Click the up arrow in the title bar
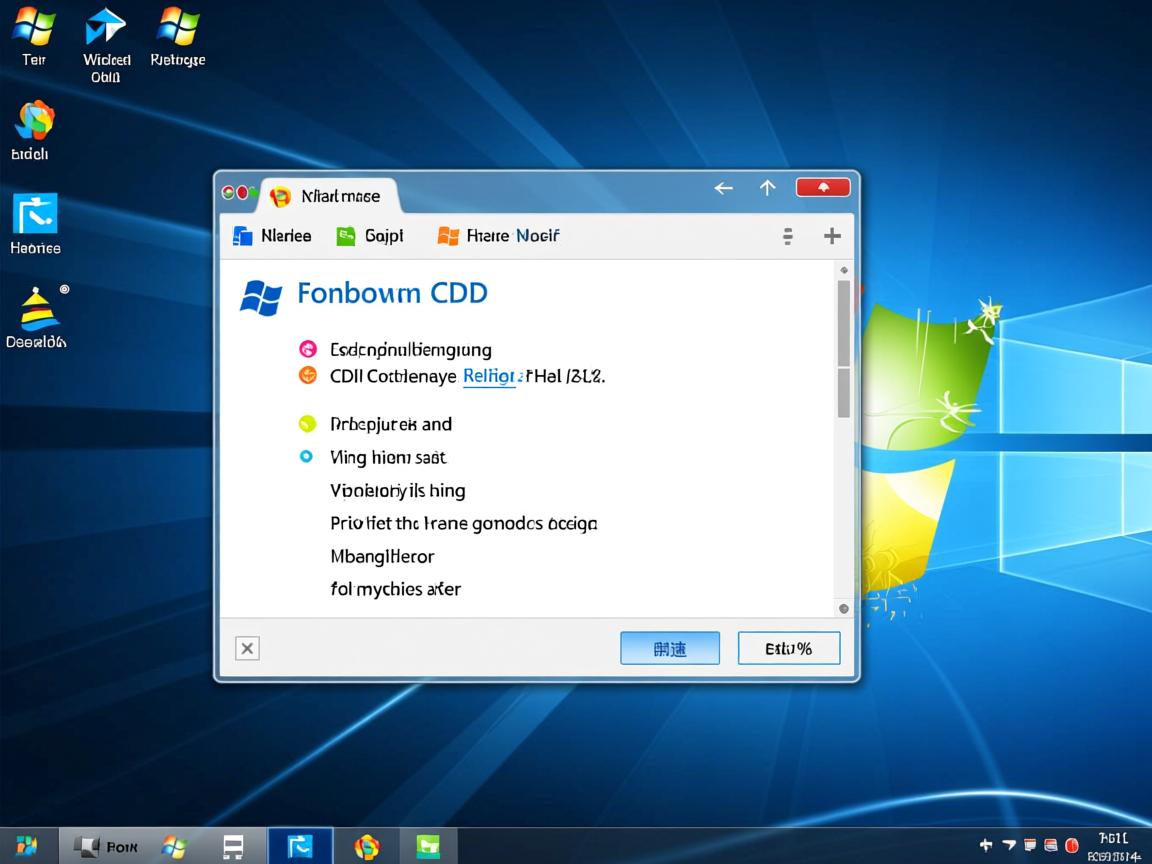 pyautogui.click(x=767, y=188)
